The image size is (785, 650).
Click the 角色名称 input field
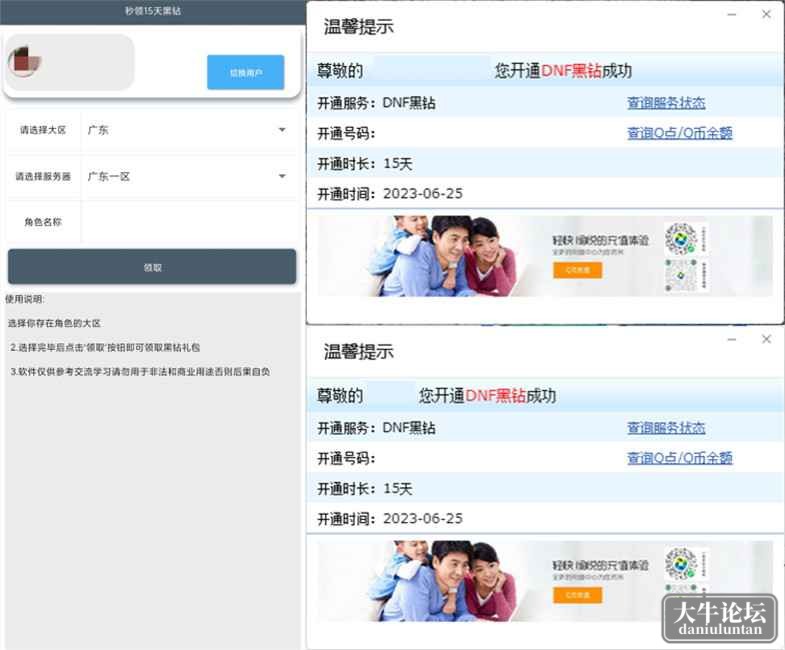coord(189,222)
